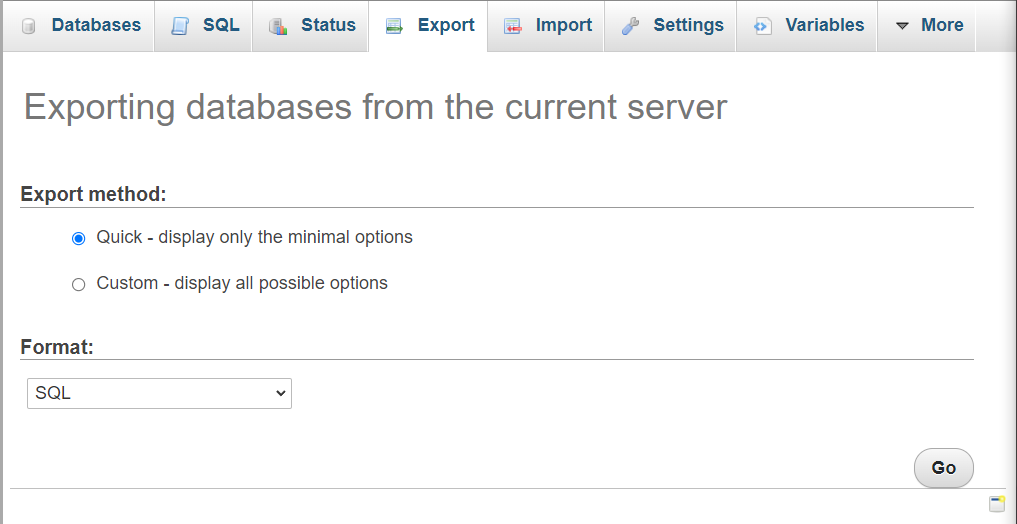Click the Go button
The height and width of the screenshot is (524, 1017).
pyautogui.click(x=944, y=468)
